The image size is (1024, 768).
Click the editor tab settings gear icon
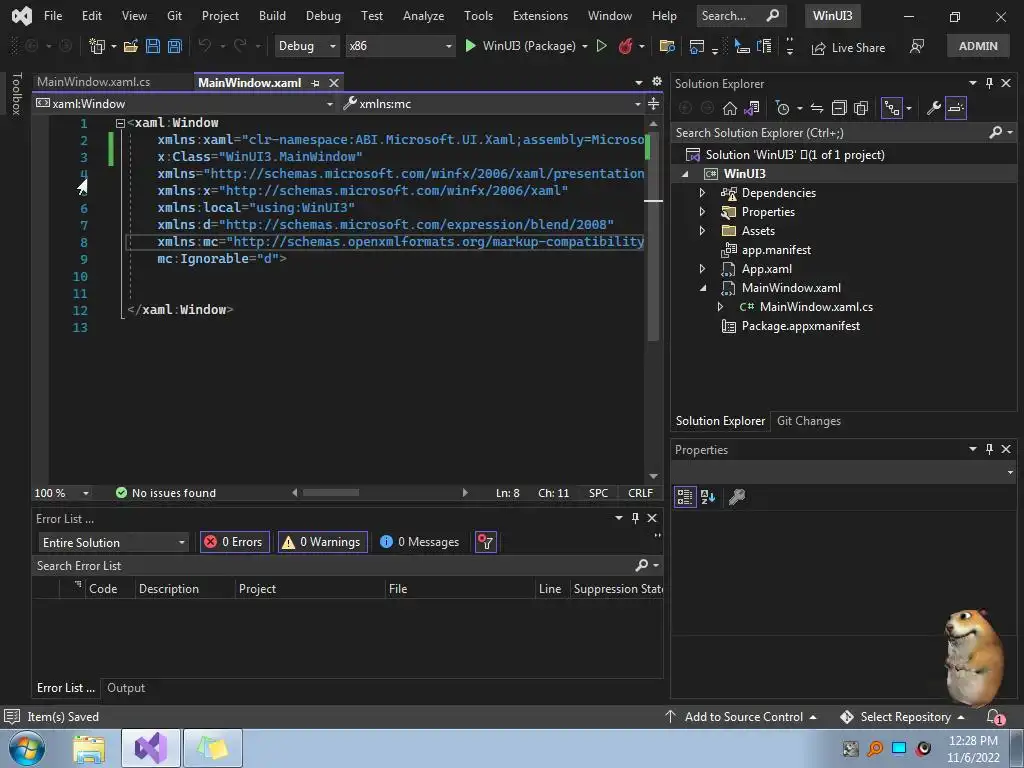[x=657, y=82]
